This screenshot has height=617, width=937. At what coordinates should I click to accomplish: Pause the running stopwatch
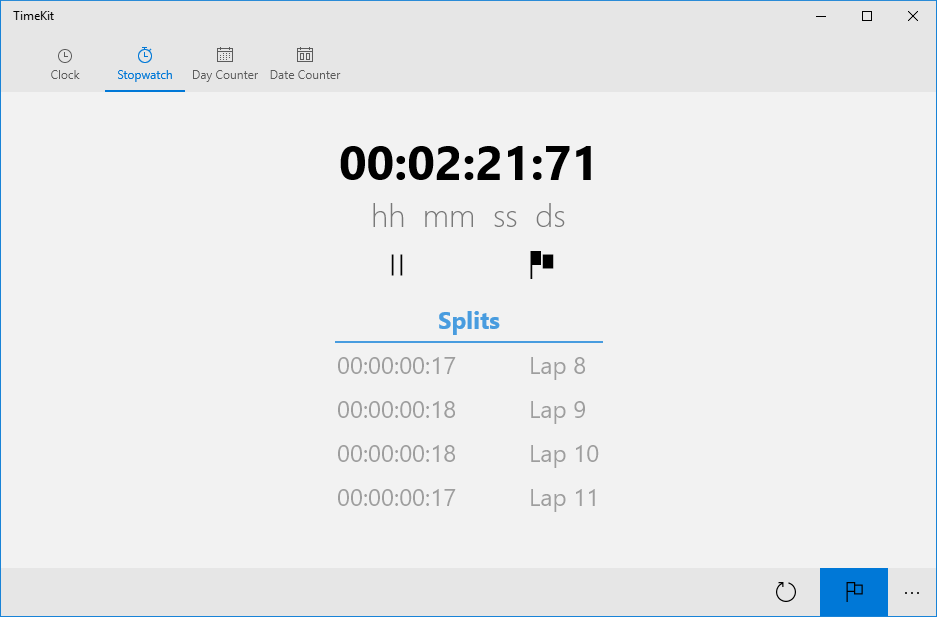tap(397, 265)
